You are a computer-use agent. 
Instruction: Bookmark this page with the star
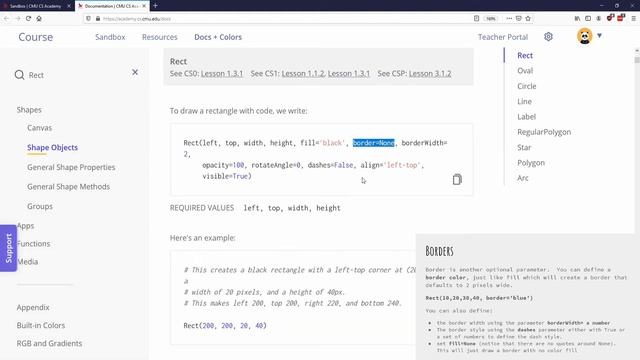528,18
